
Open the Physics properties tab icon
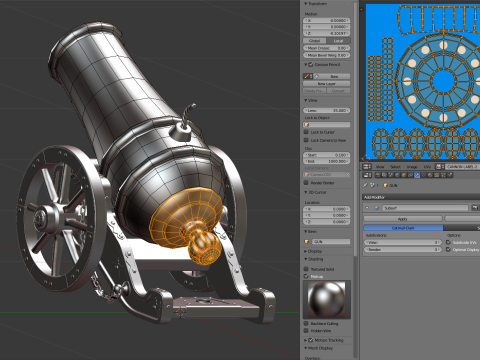point(450,175)
